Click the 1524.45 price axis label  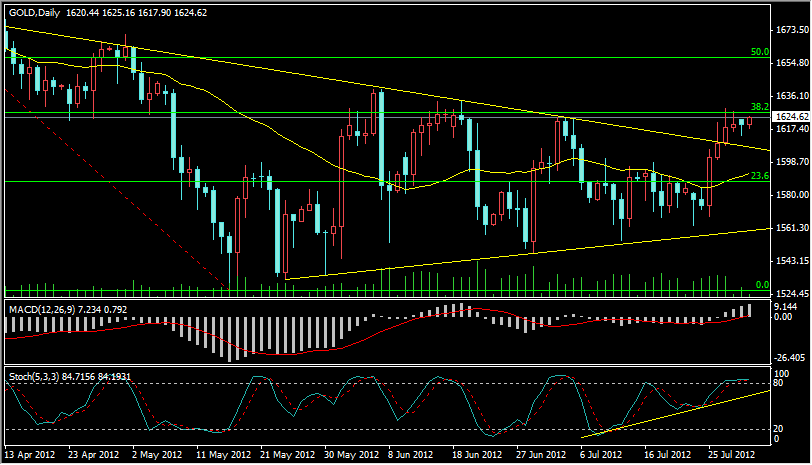[792, 294]
